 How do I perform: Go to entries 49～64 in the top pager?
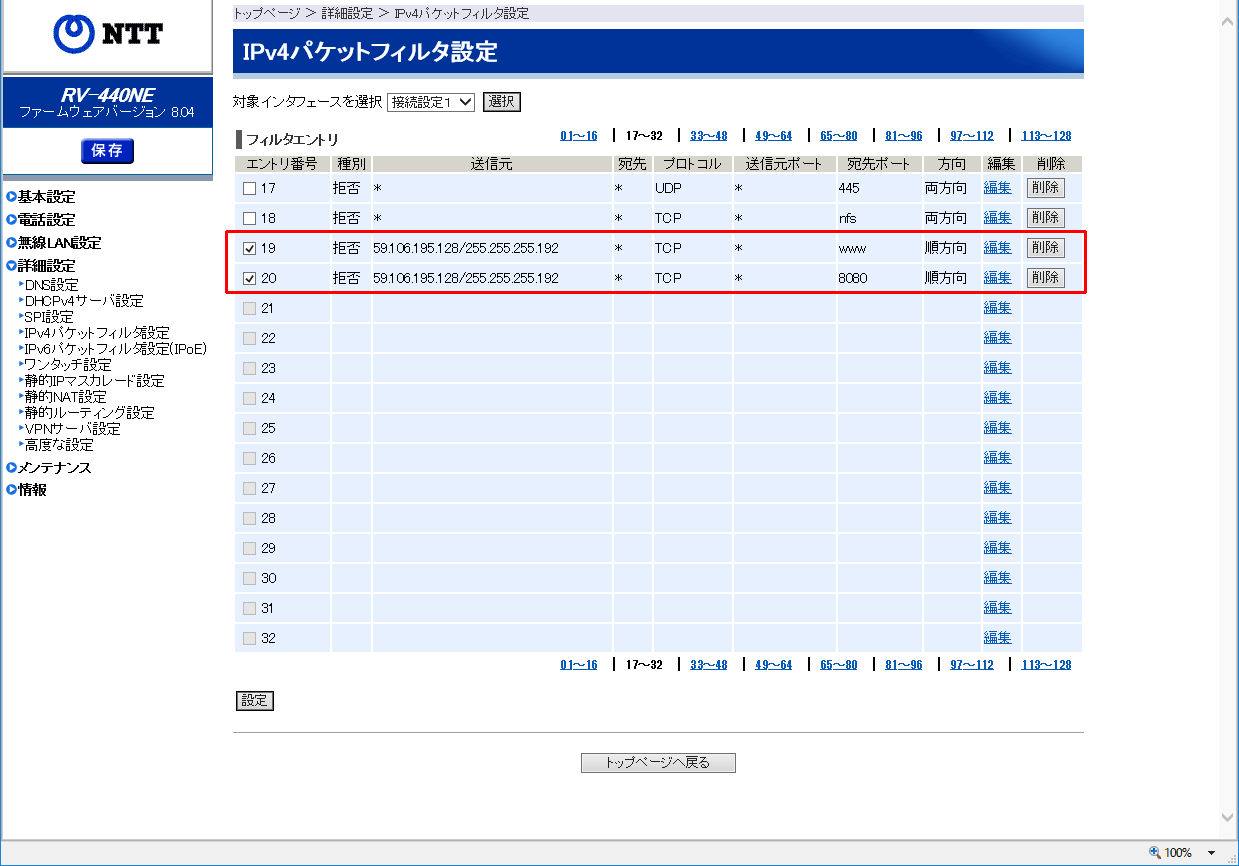774,136
